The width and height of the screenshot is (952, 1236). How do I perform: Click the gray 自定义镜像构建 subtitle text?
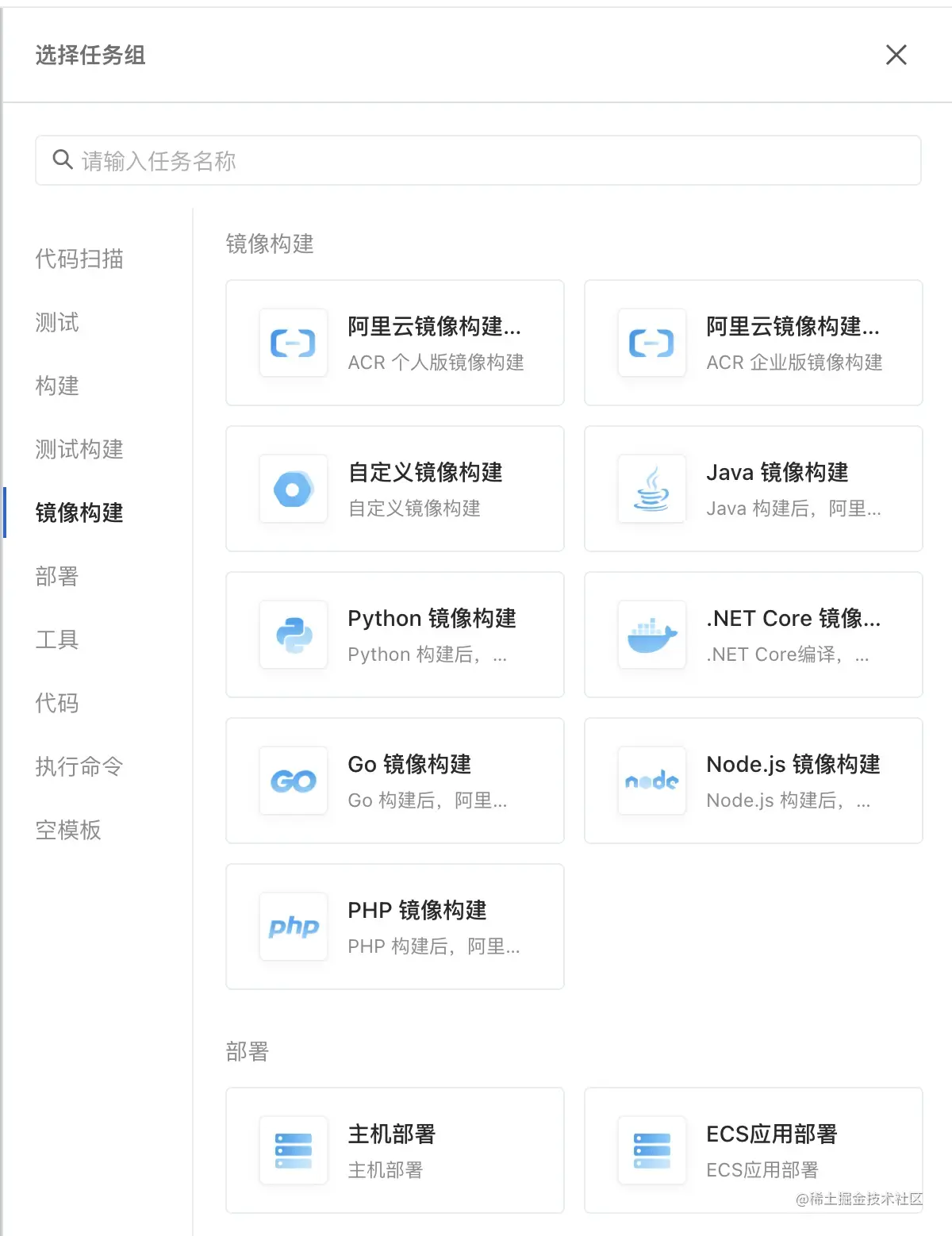pyautogui.click(x=414, y=509)
